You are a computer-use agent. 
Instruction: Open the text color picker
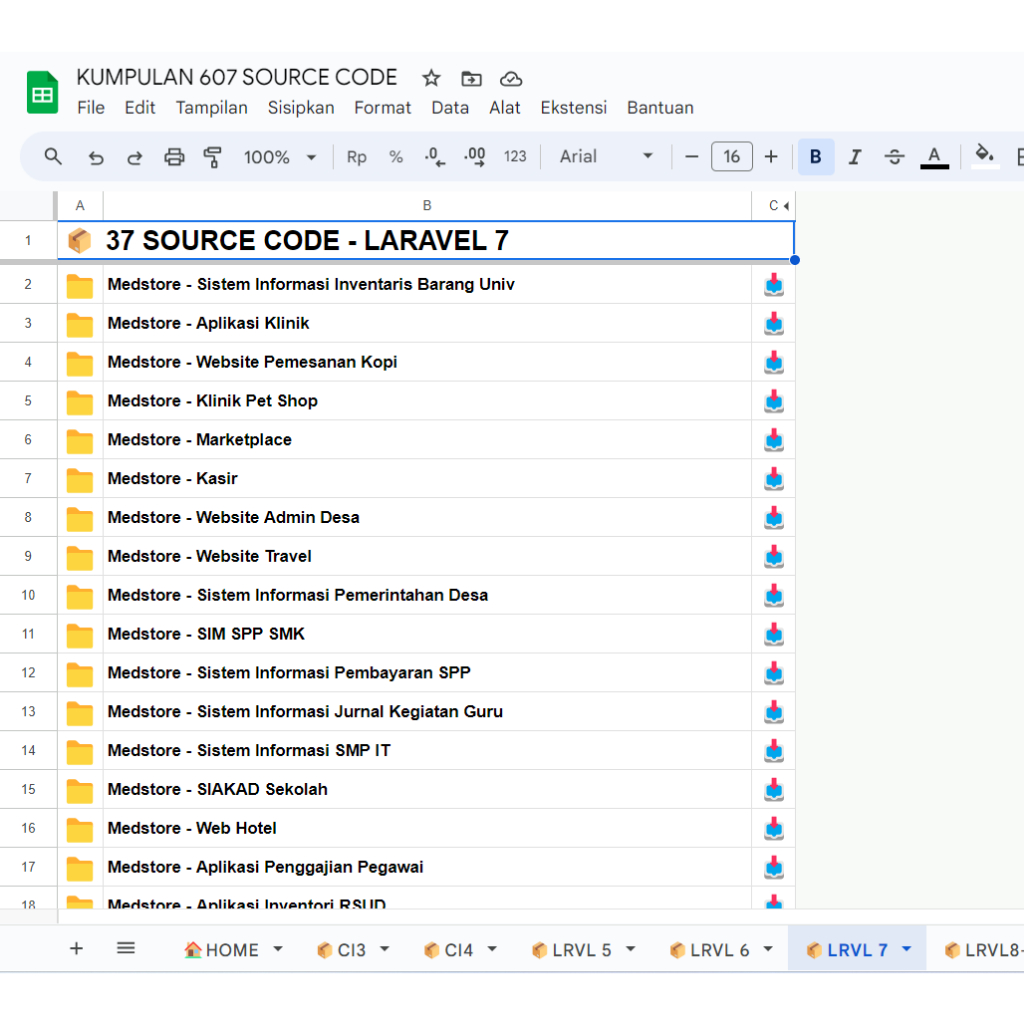[x=934, y=157]
